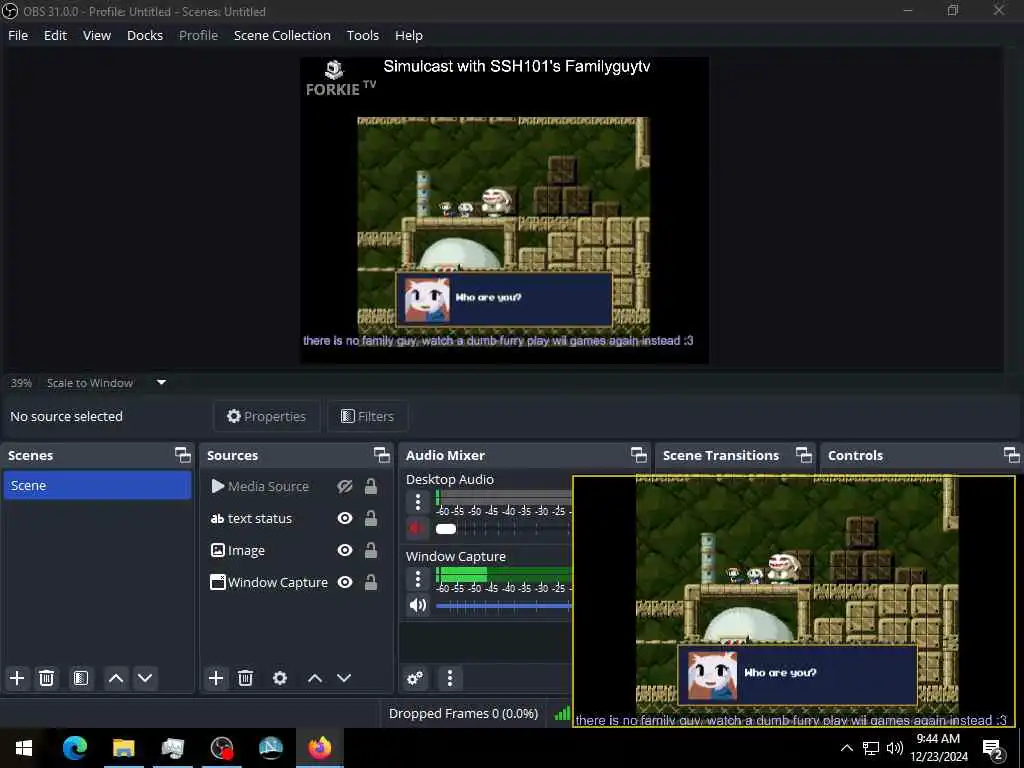Pop out the Audio Mixer dock

click(x=639, y=455)
